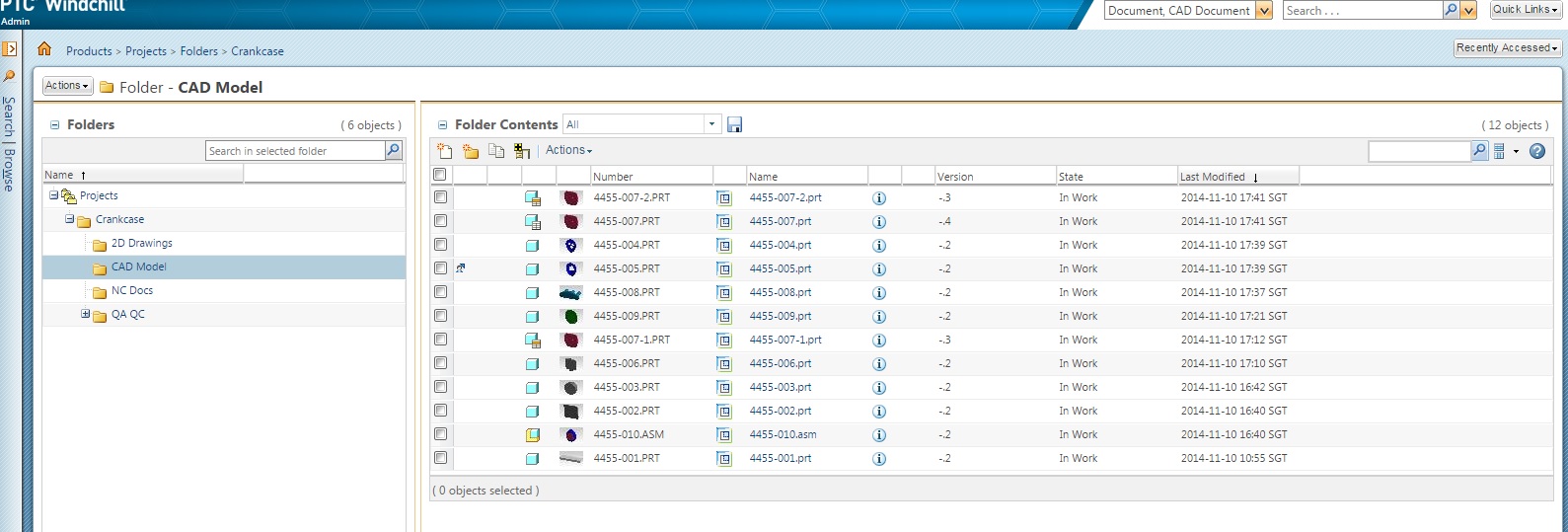View information for 4455-007-2.prt
The width and height of the screenshot is (1568, 532).
pos(879,198)
